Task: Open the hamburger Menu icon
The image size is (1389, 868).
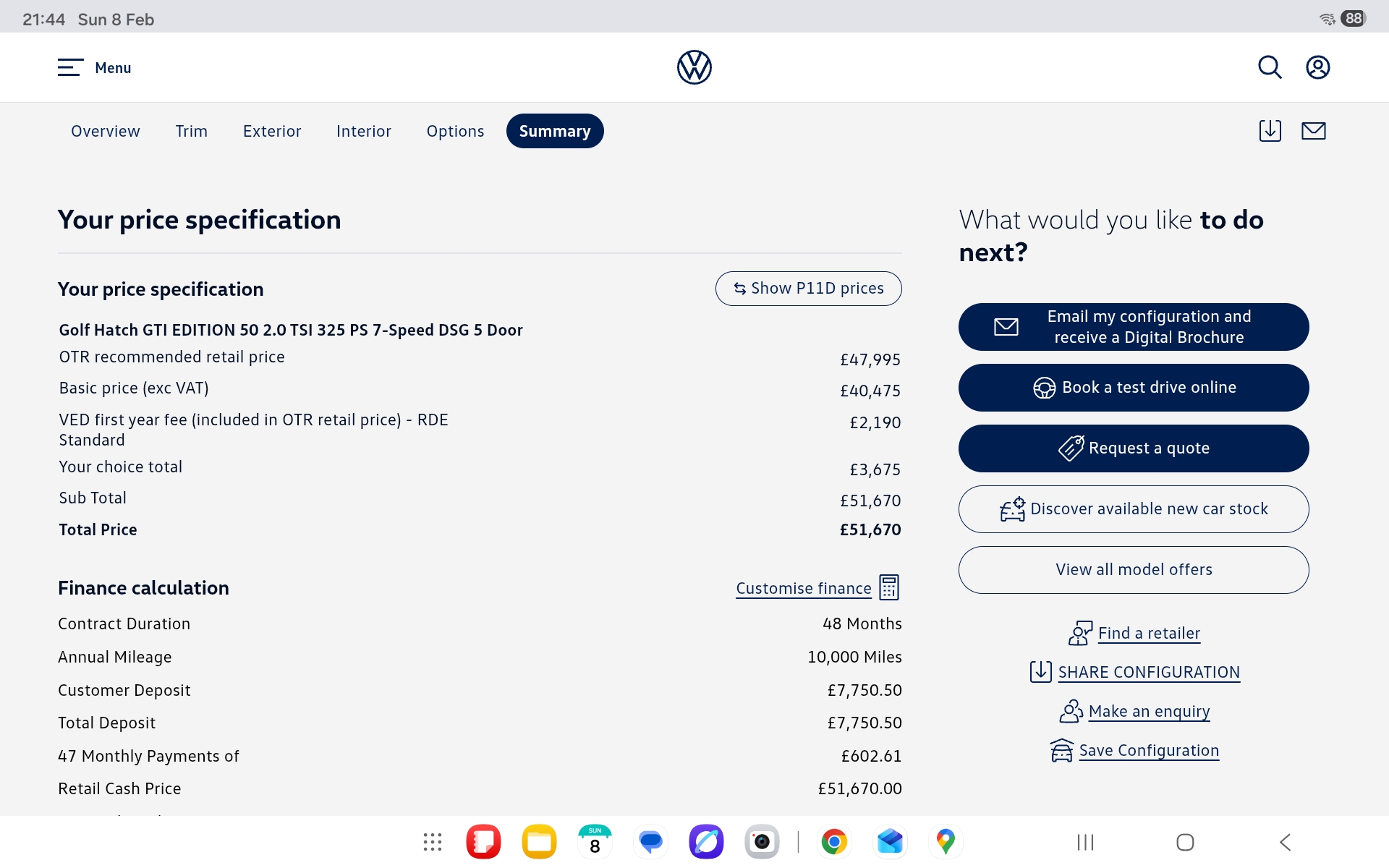Action: [x=70, y=67]
